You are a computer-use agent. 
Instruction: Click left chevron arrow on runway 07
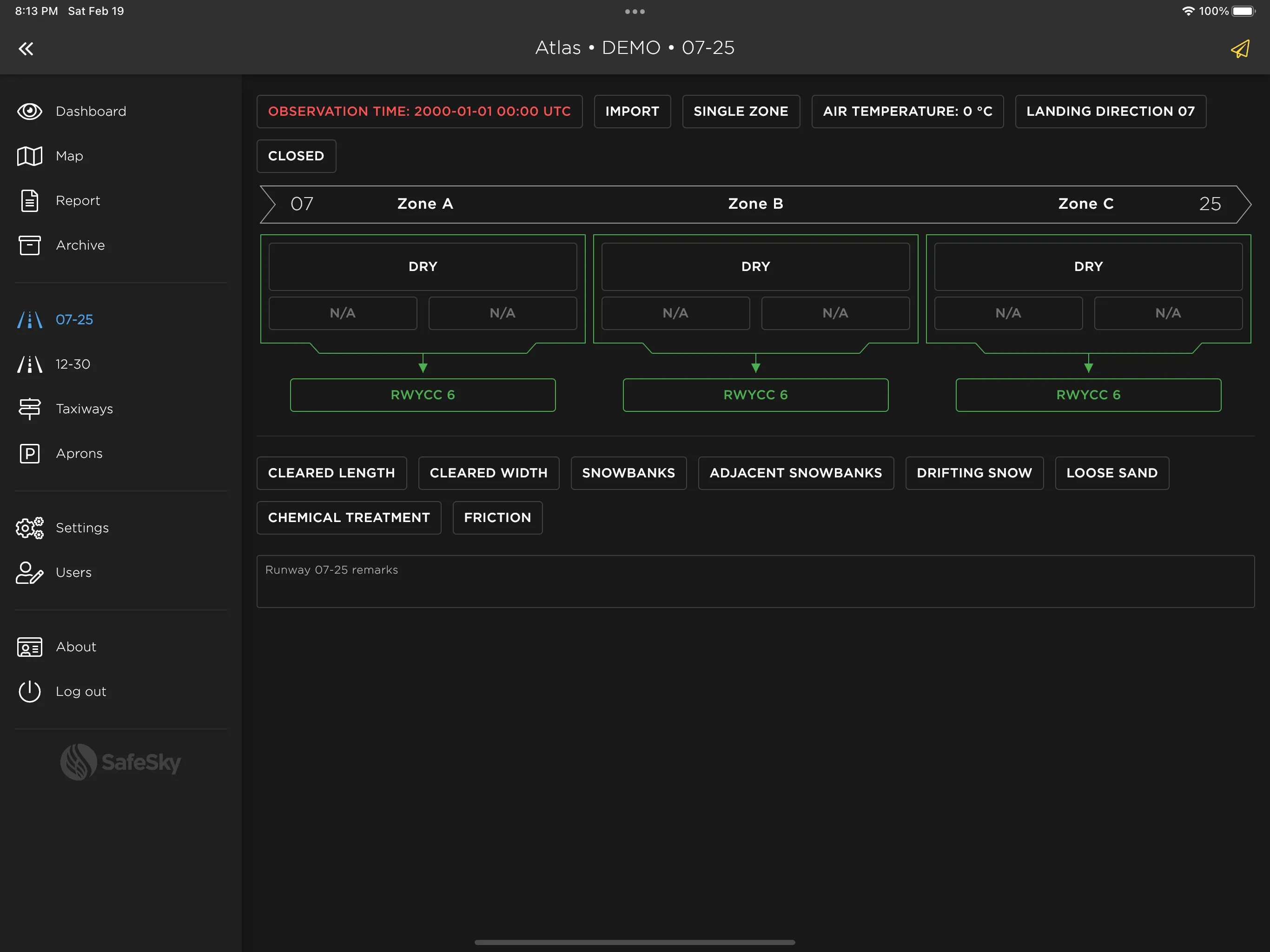269,204
